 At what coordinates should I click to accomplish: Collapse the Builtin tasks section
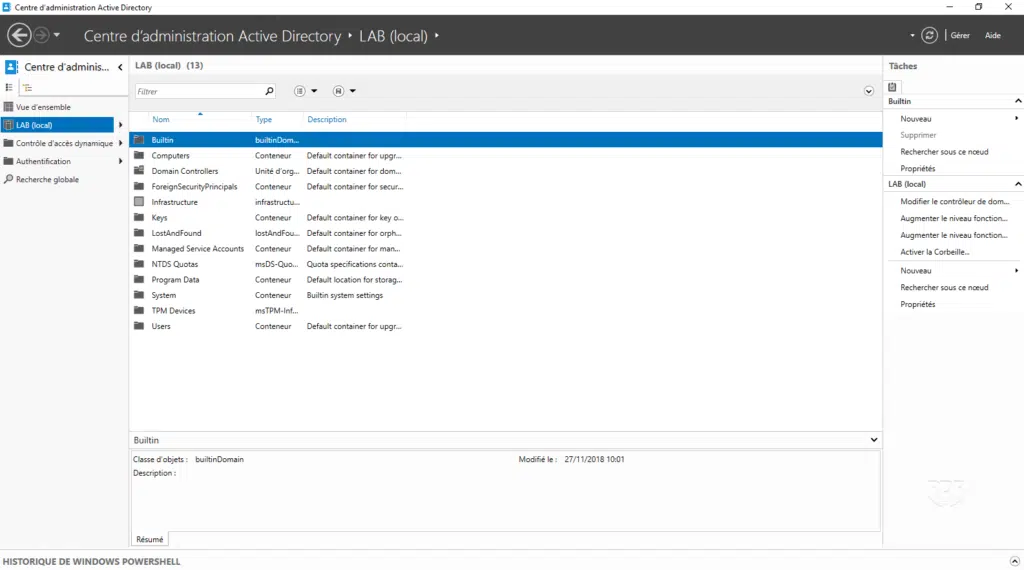point(1017,101)
